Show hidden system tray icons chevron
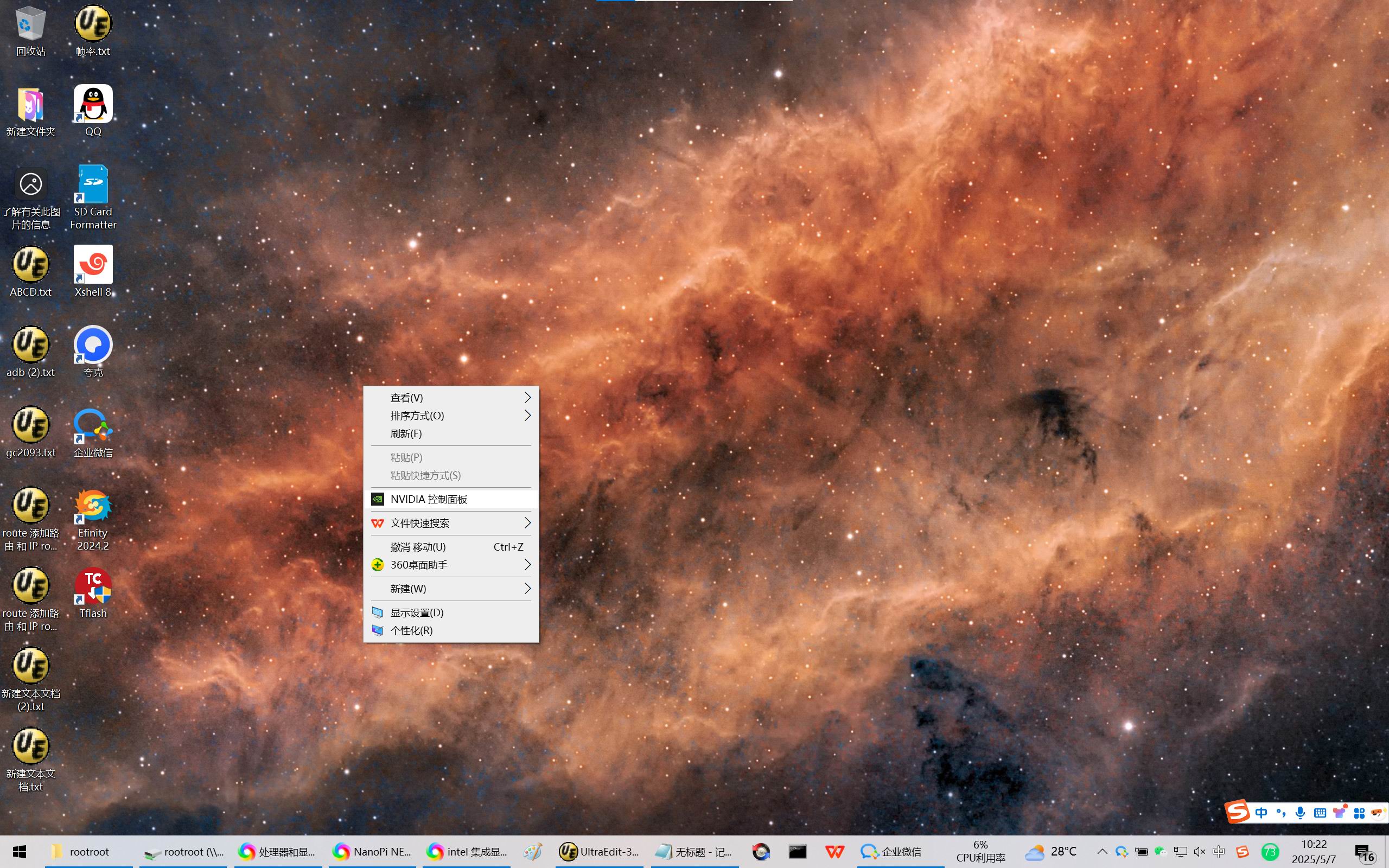Screen dimensions: 1389x868 pos(1102,851)
